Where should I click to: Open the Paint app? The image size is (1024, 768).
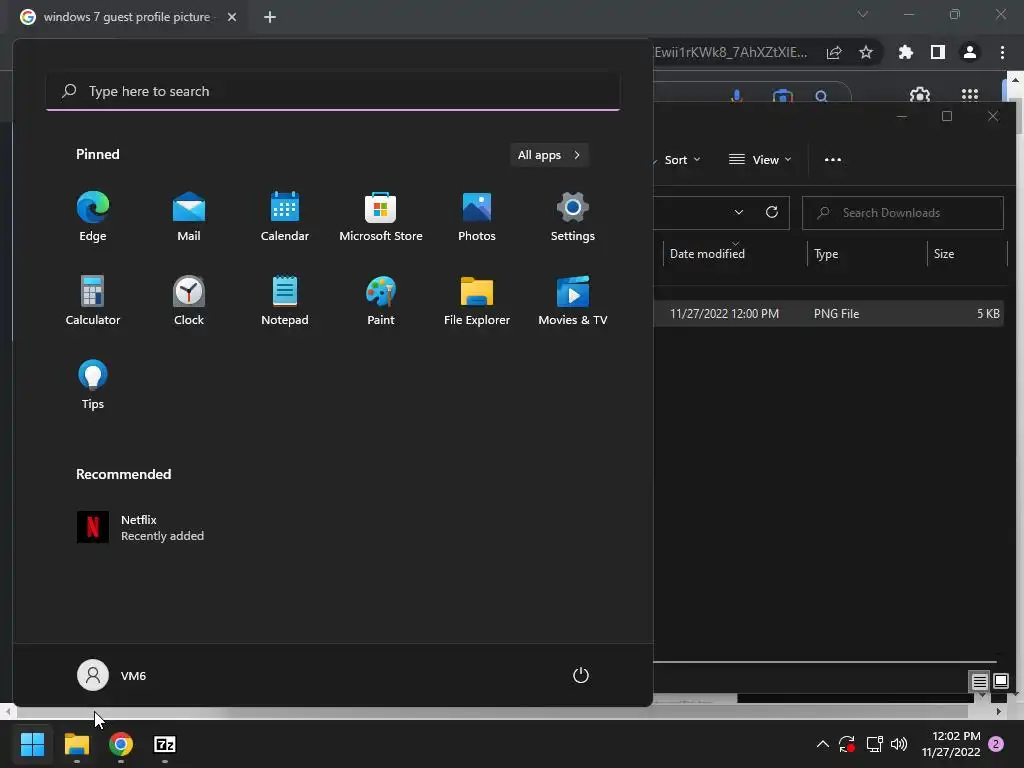[381, 301]
